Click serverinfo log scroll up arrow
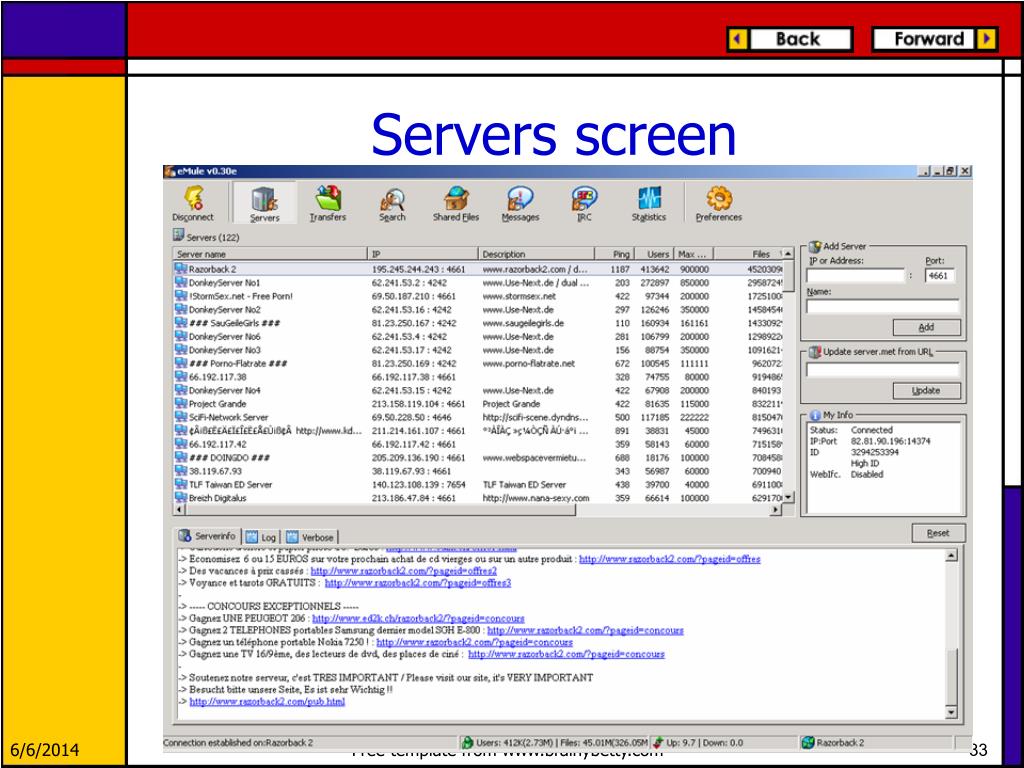 point(951,556)
